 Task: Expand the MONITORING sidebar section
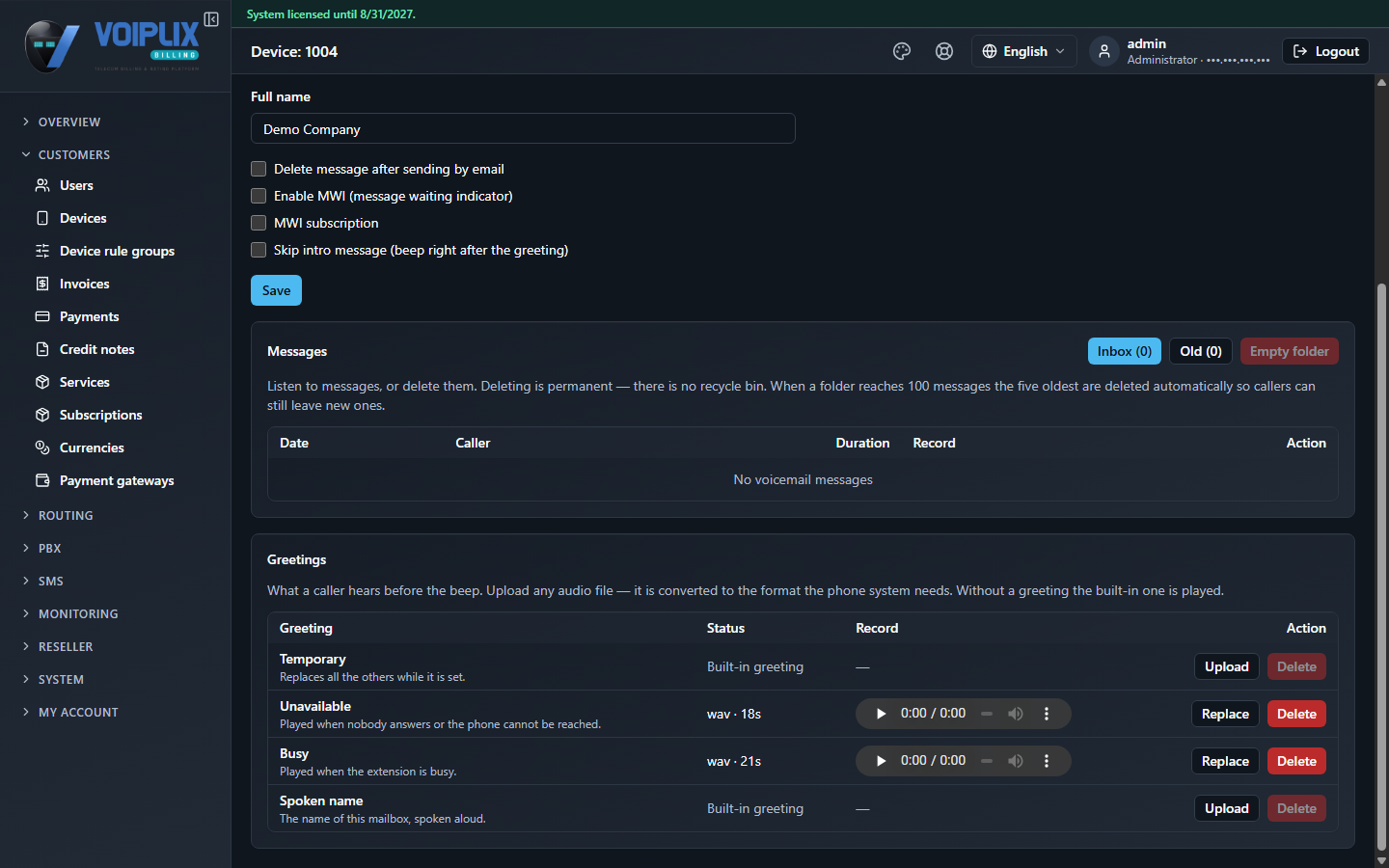[x=70, y=613]
